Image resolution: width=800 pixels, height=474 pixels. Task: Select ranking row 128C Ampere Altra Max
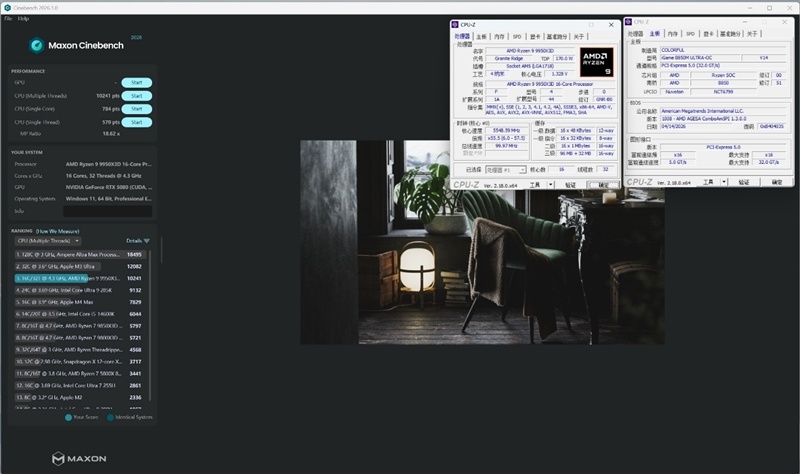81,254
